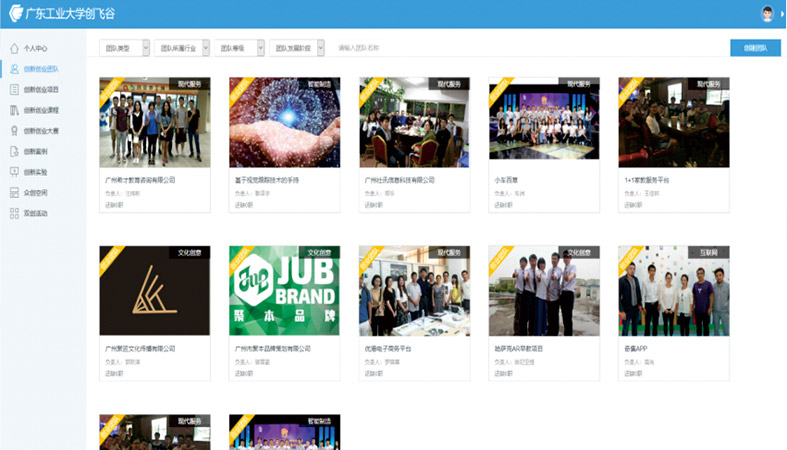787x450 pixels.
Task: Select the 创新创业团队 person icon
Action: tap(14, 69)
